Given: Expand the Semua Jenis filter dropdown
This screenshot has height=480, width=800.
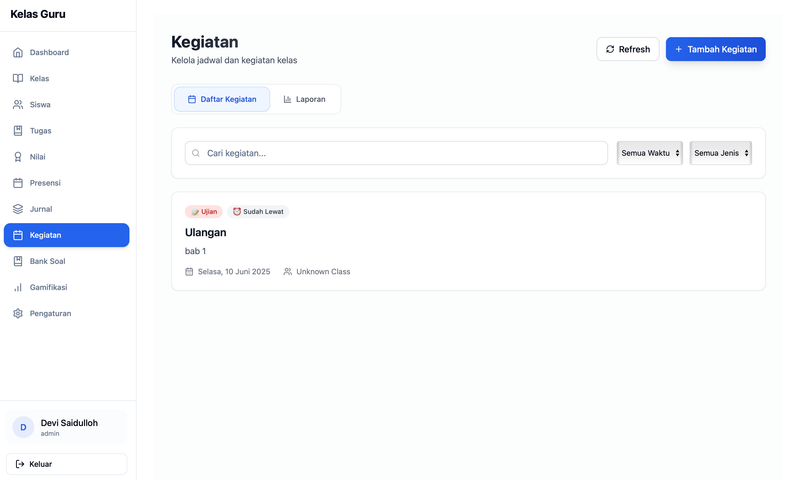Looking at the screenshot, I should click(720, 153).
